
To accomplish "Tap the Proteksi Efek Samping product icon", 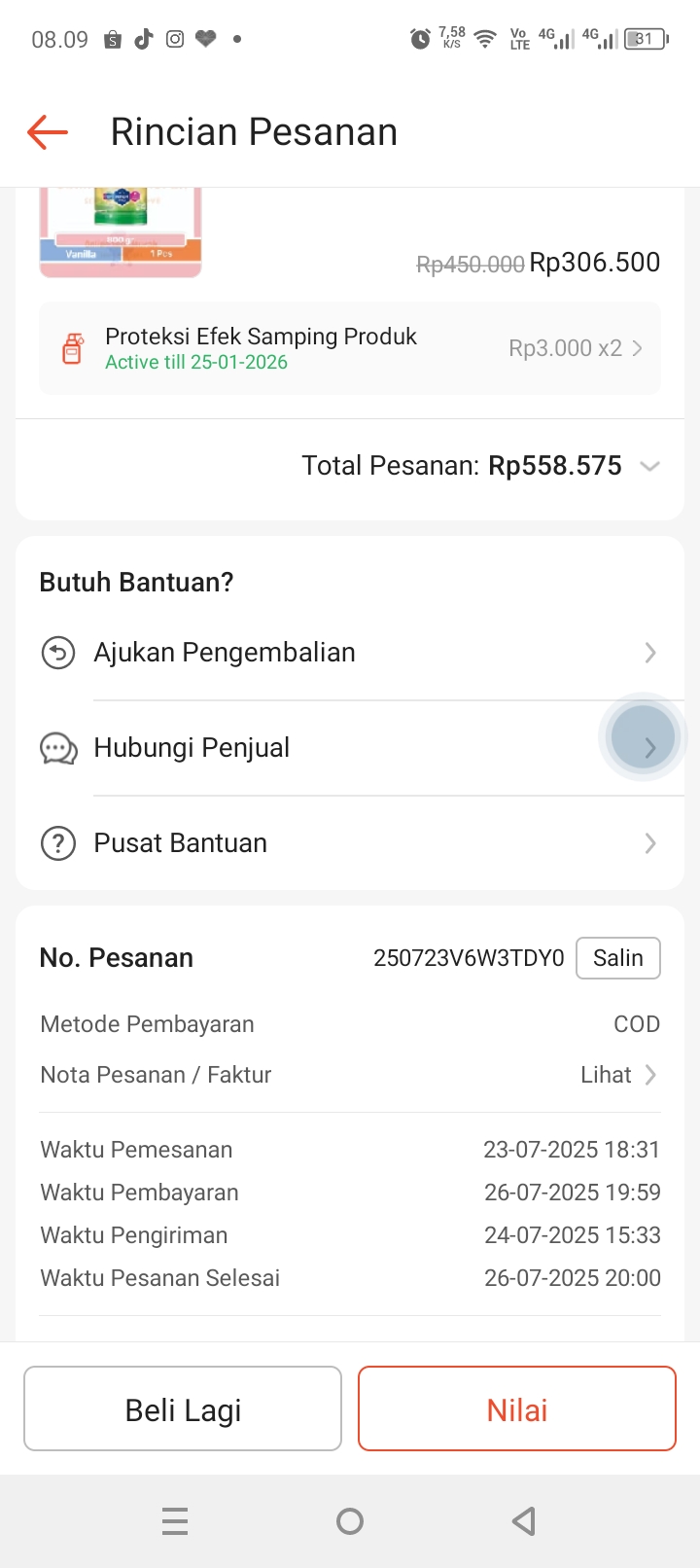I will click(72, 348).
